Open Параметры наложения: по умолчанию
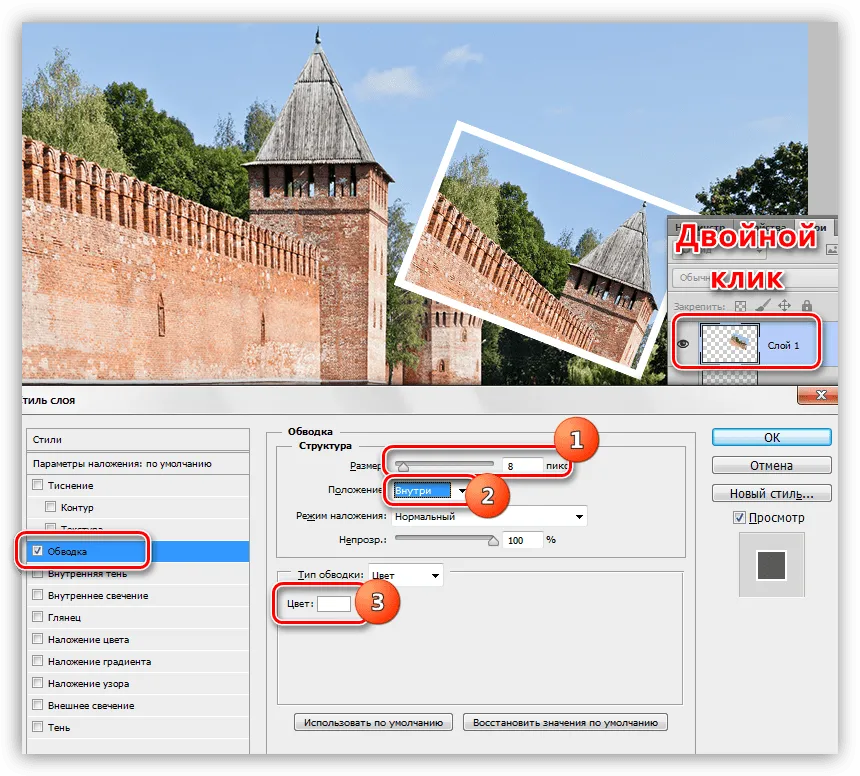860x776 pixels. pos(138,463)
